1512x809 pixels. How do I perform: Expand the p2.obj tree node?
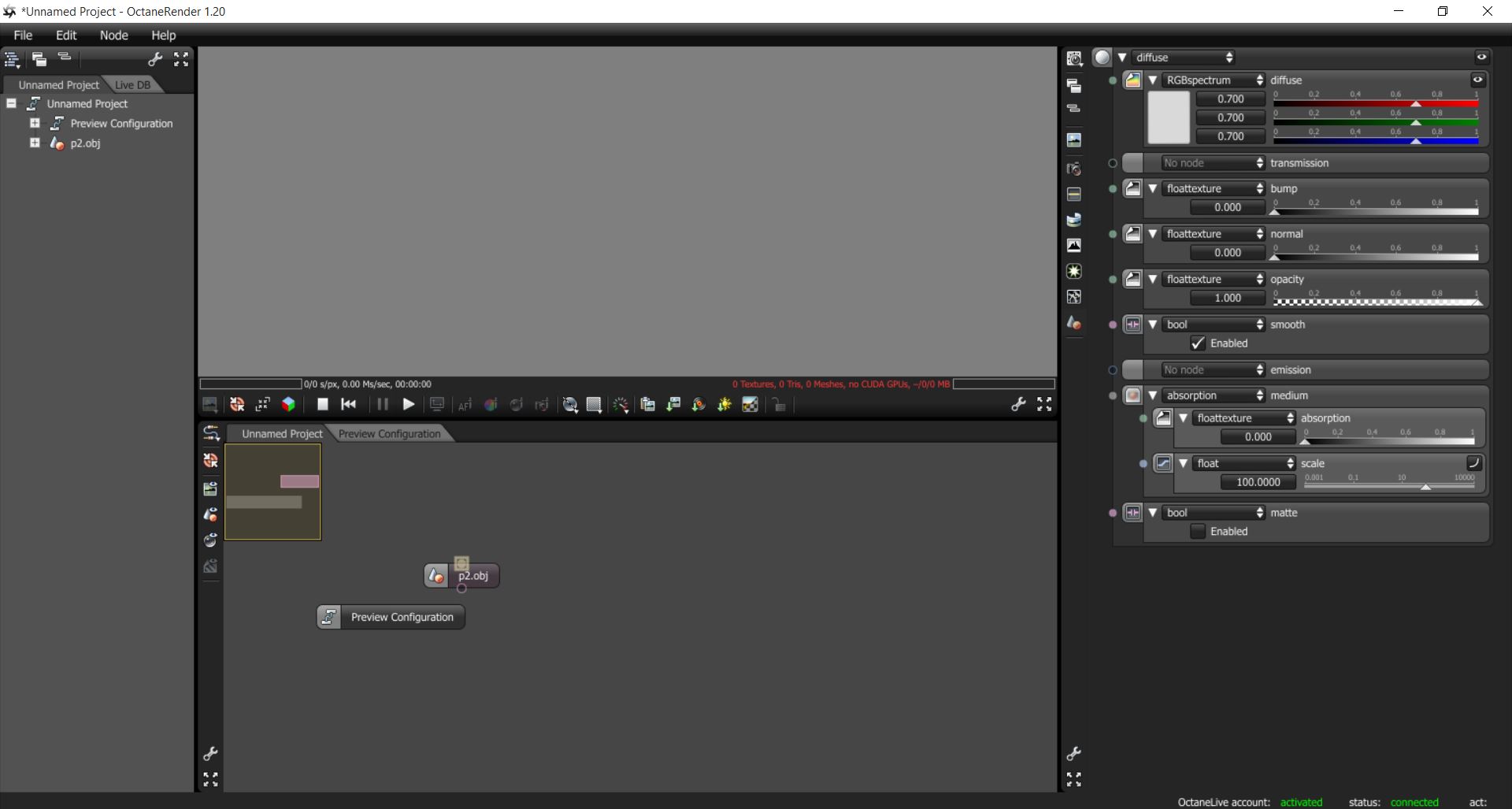point(35,143)
